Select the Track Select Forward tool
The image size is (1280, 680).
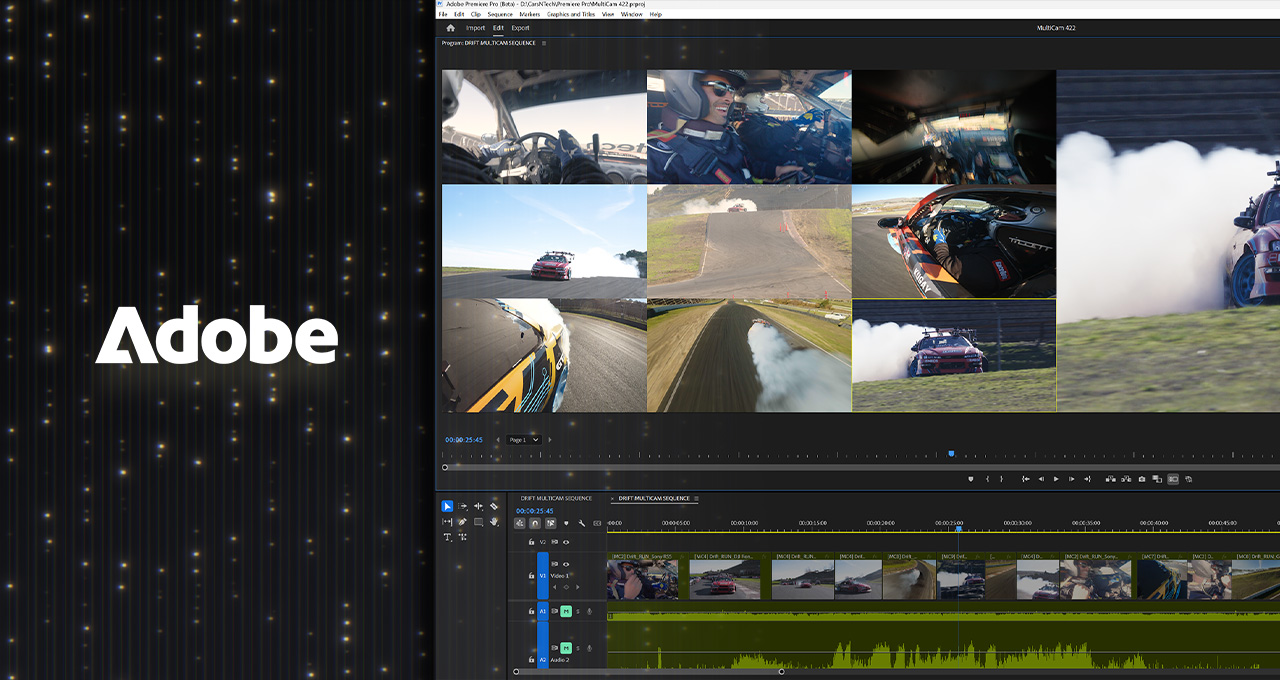coord(462,507)
